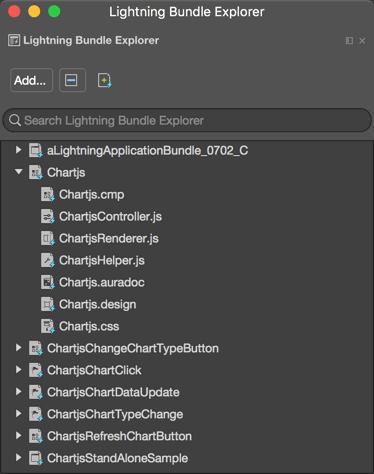The width and height of the screenshot is (374, 474).
Task: Expand the aLightningApplicationBundle_0702_C node
Action: [x=19, y=150]
